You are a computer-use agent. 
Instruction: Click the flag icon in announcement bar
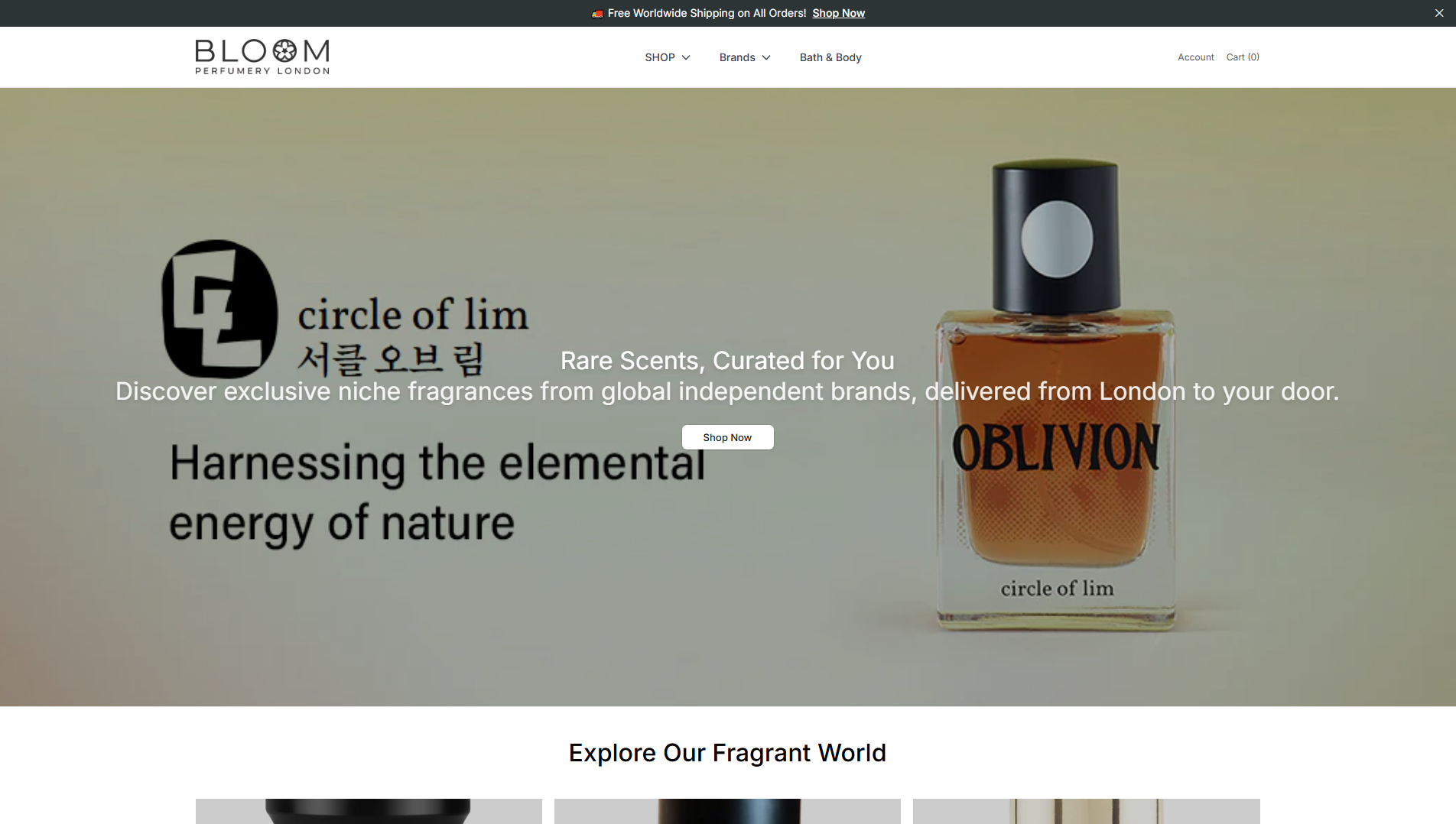tap(597, 14)
